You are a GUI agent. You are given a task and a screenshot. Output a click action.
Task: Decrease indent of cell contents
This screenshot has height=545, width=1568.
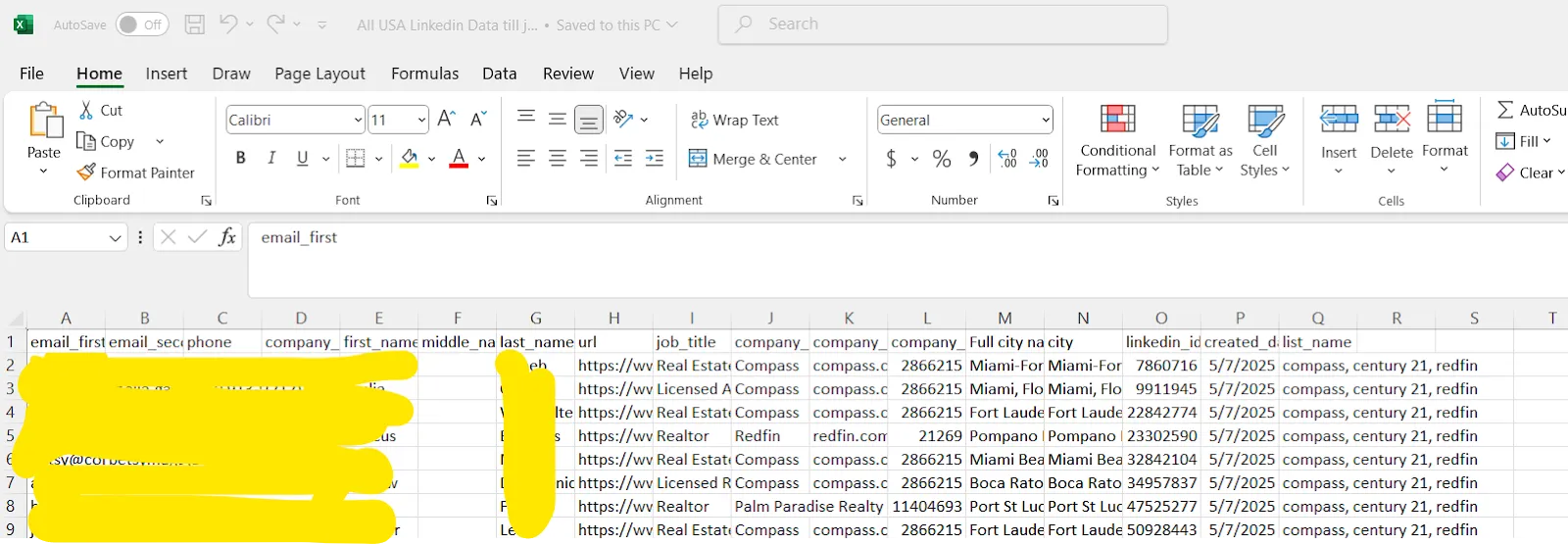623,158
